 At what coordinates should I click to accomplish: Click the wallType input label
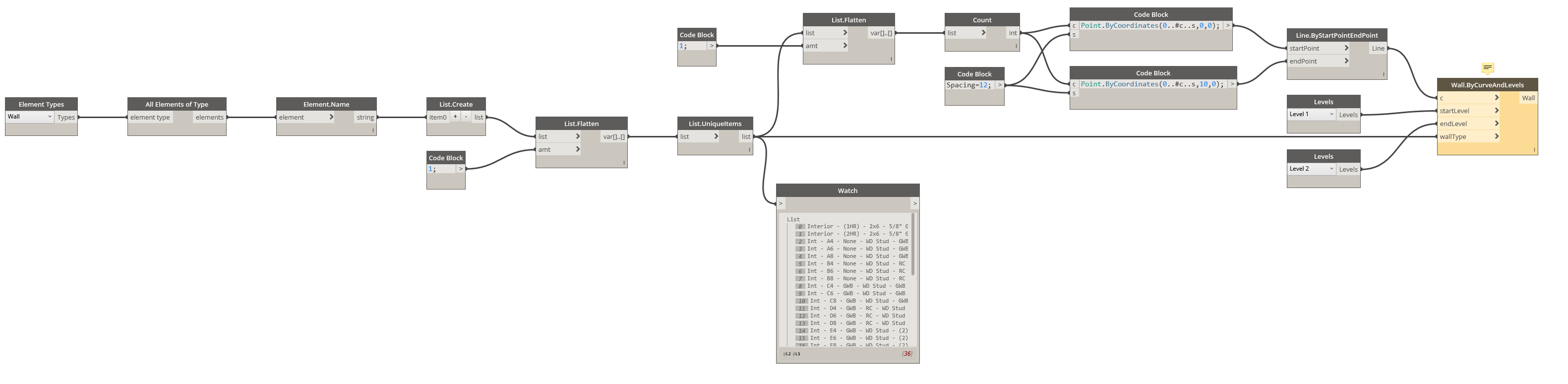pos(1452,137)
